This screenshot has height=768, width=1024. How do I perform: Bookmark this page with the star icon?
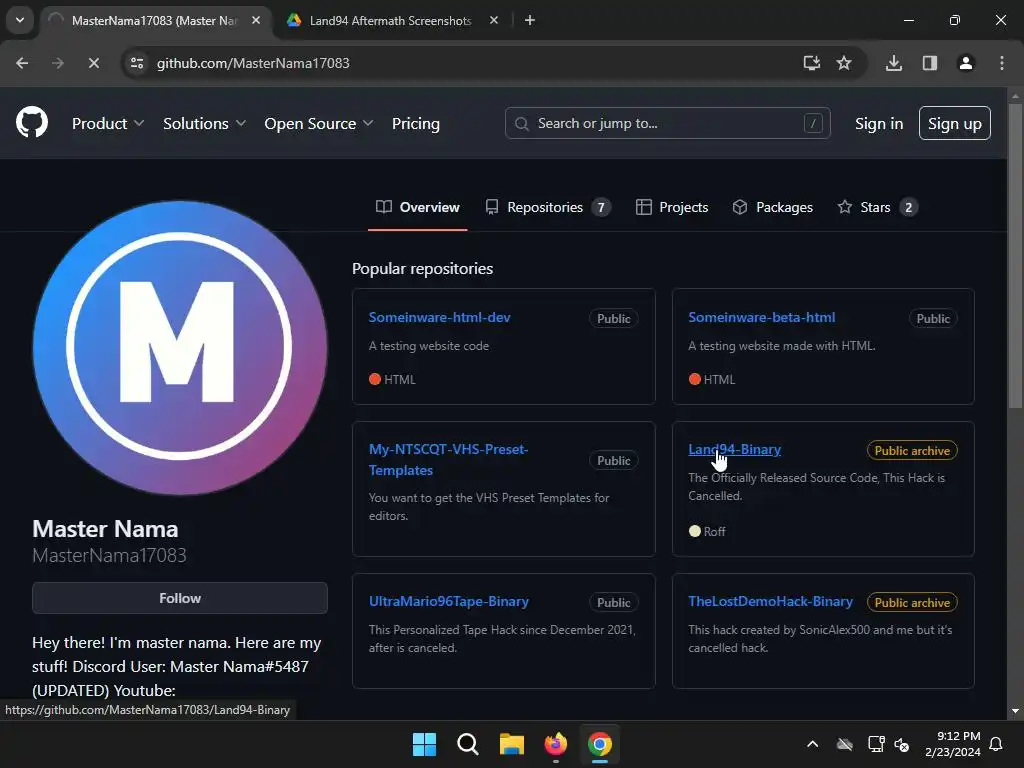click(844, 63)
